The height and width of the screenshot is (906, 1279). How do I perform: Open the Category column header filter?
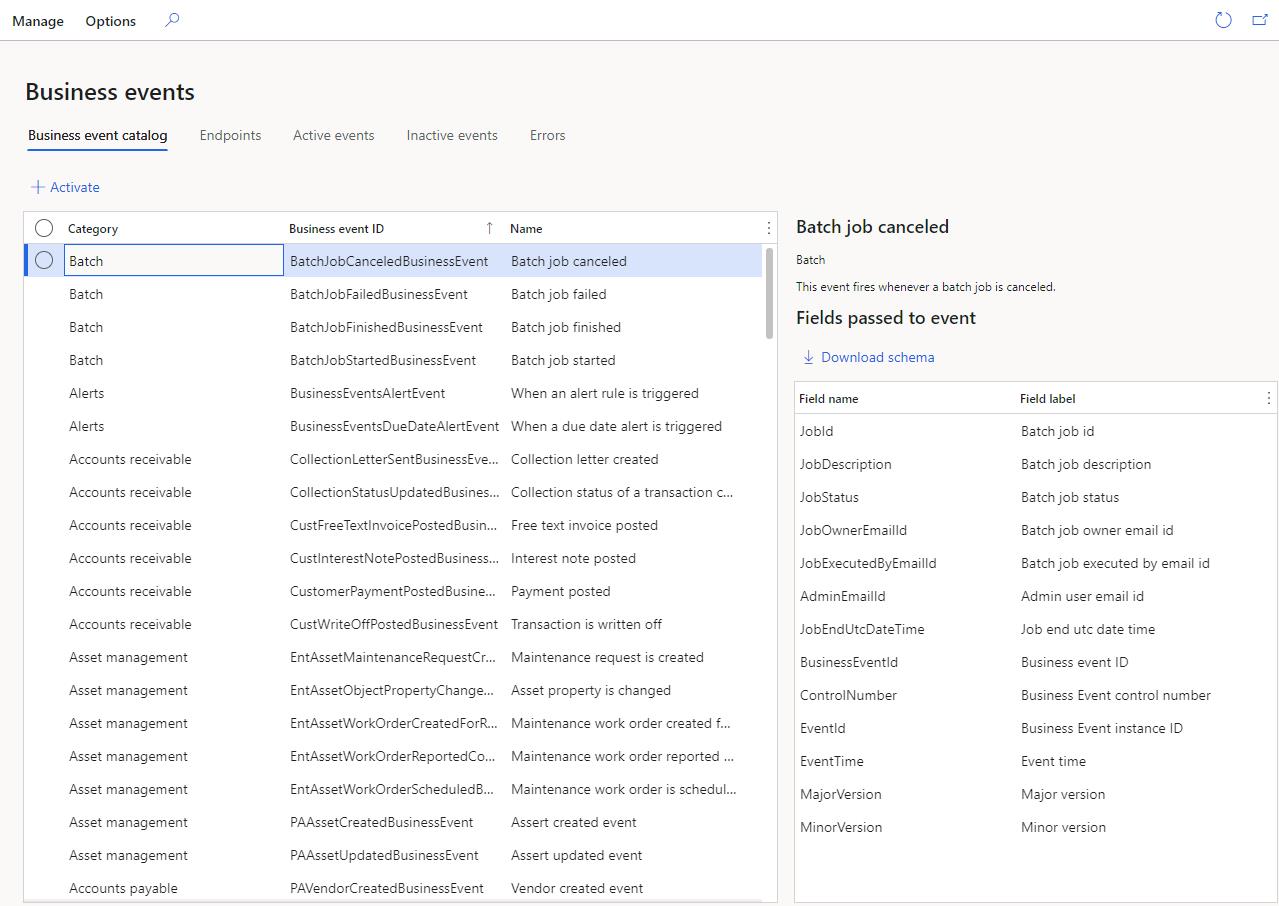[x=93, y=229]
